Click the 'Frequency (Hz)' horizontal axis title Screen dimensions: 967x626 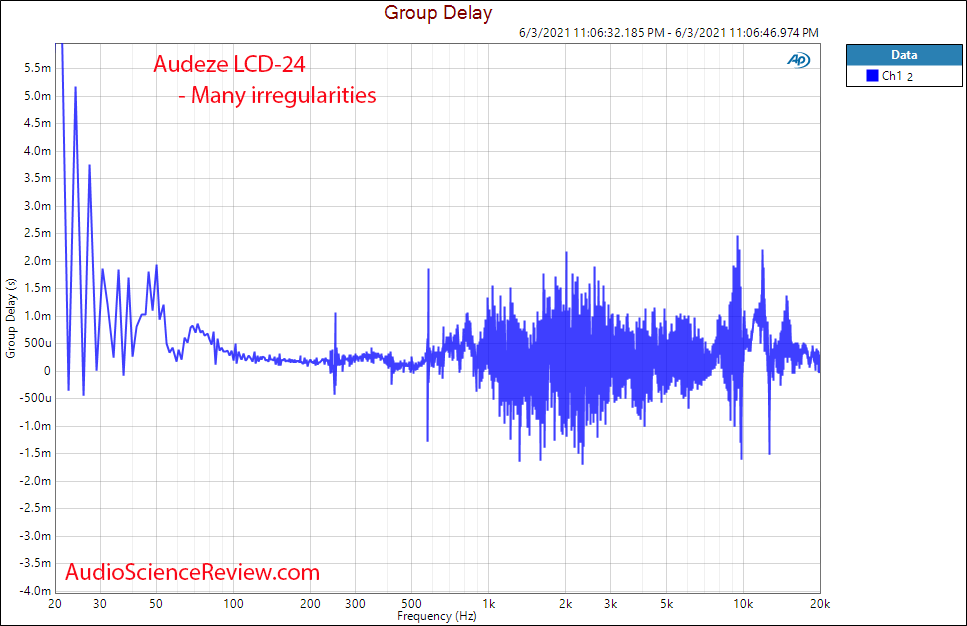[437, 616]
